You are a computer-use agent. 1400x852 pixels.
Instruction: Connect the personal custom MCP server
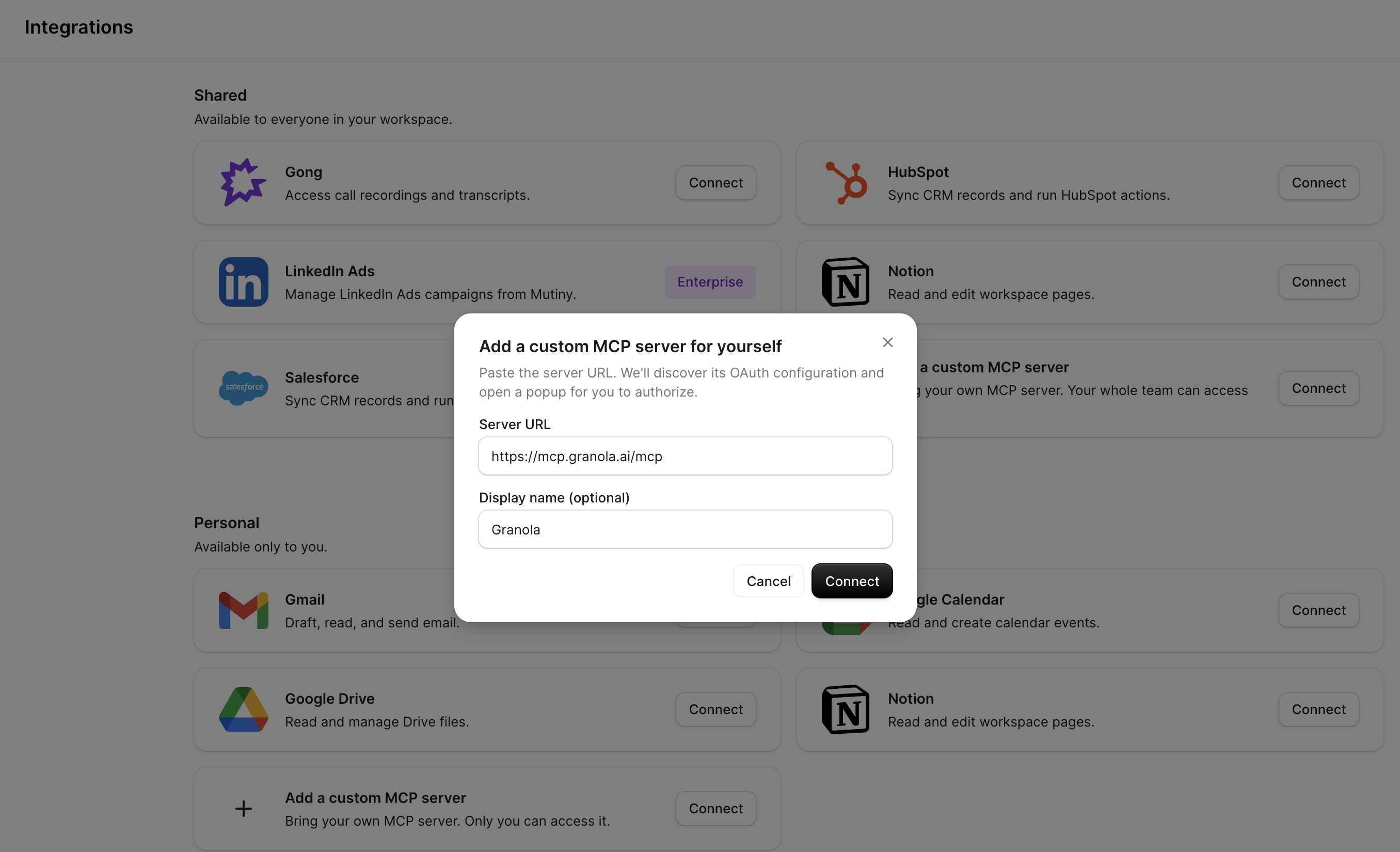pyautogui.click(x=715, y=808)
